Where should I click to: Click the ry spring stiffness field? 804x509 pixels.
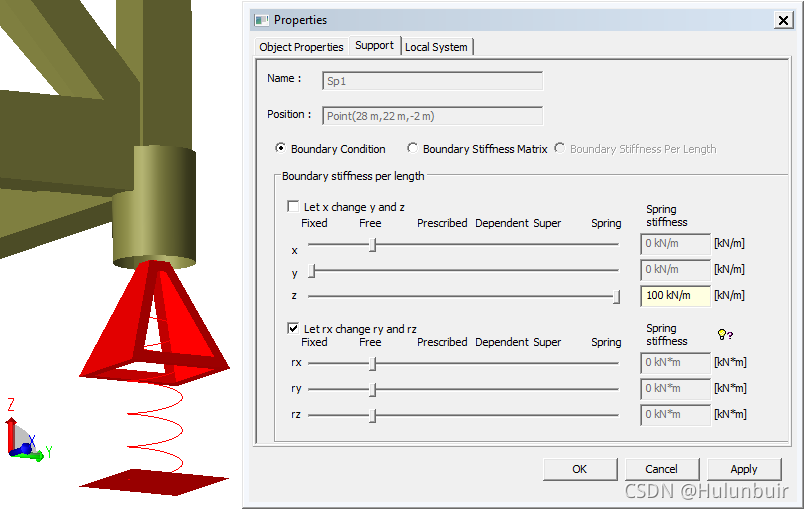(675, 389)
